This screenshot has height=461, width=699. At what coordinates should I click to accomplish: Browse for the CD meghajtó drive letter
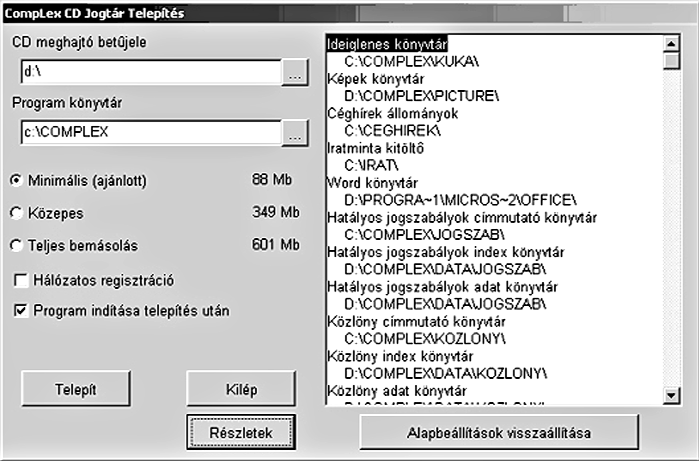pos(295,72)
